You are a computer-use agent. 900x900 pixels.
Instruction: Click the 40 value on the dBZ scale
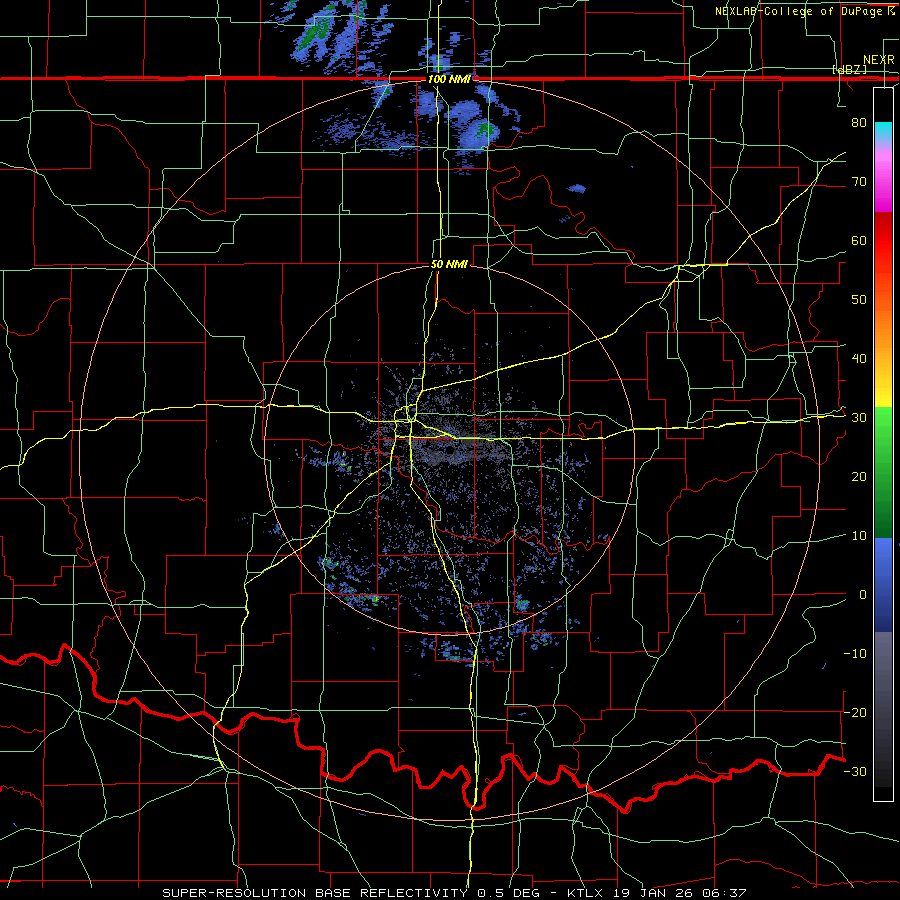[x=859, y=359]
